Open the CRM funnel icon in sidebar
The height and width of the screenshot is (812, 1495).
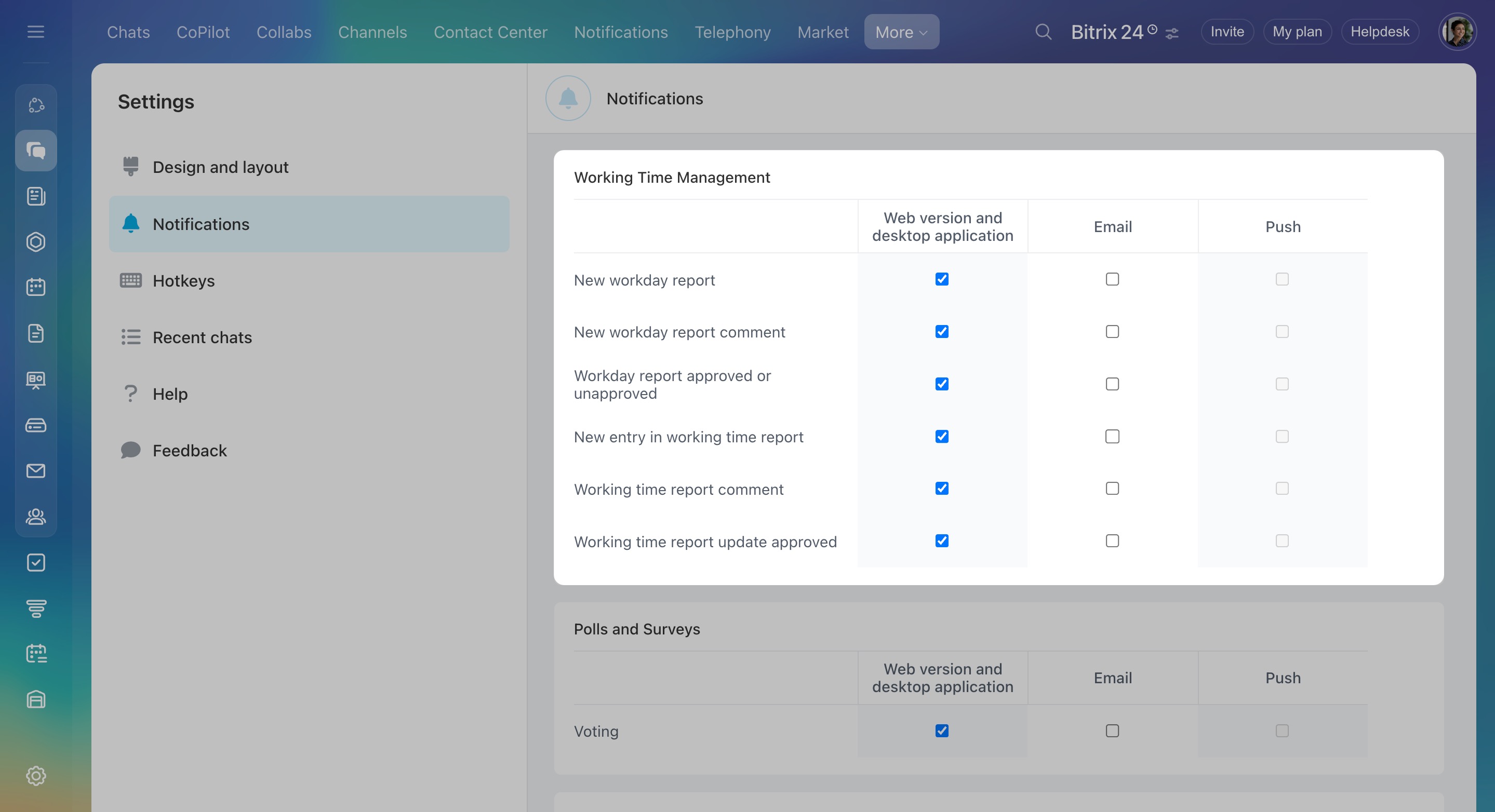click(36, 608)
